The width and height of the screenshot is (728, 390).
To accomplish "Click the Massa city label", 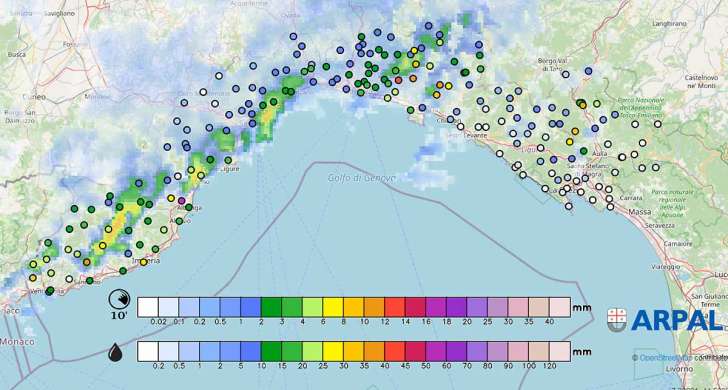I will [640, 212].
